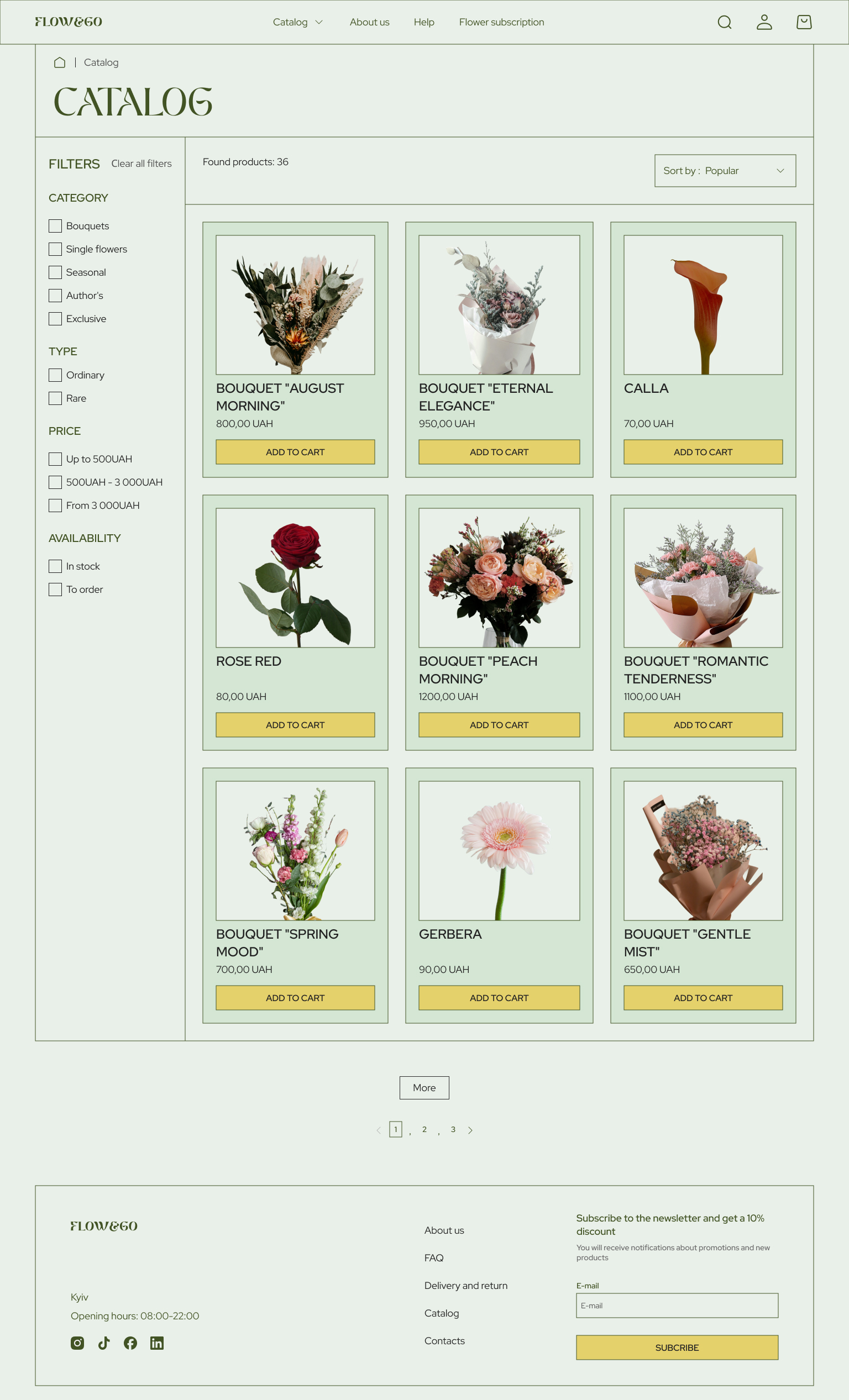Open the search icon in header
849x1400 pixels.
(725, 22)
